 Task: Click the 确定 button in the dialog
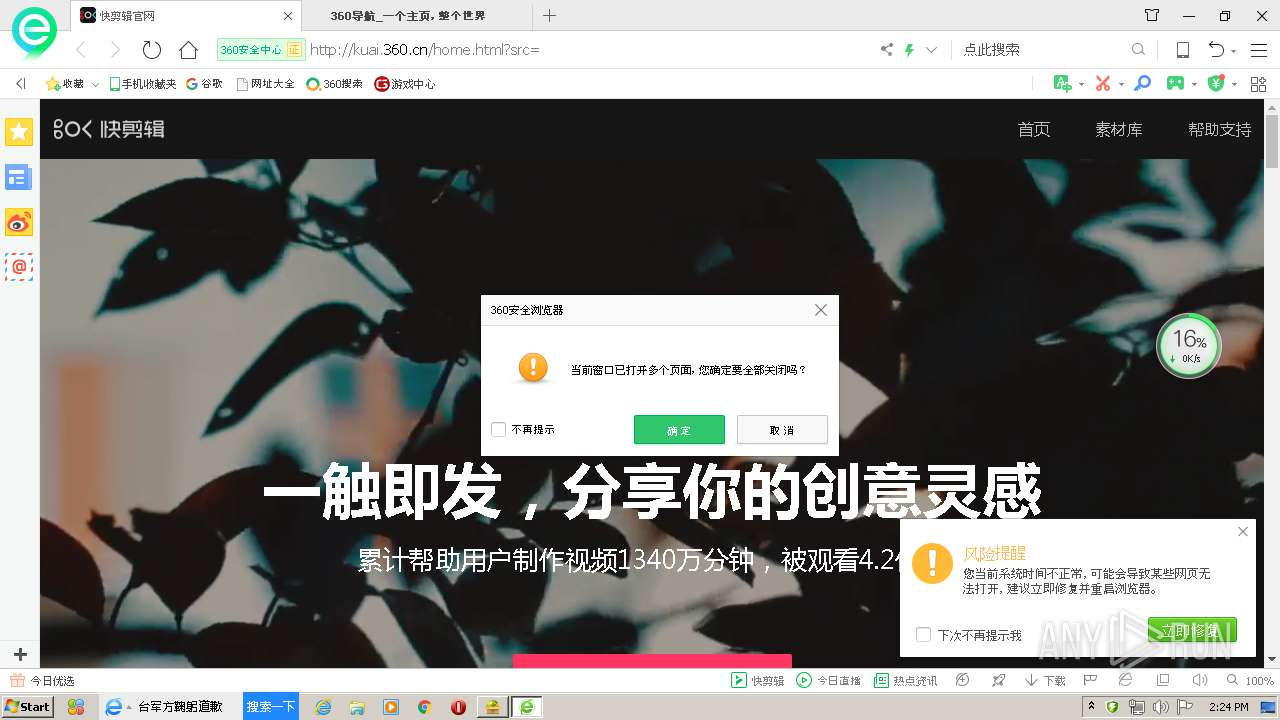[x=679, y=430]
